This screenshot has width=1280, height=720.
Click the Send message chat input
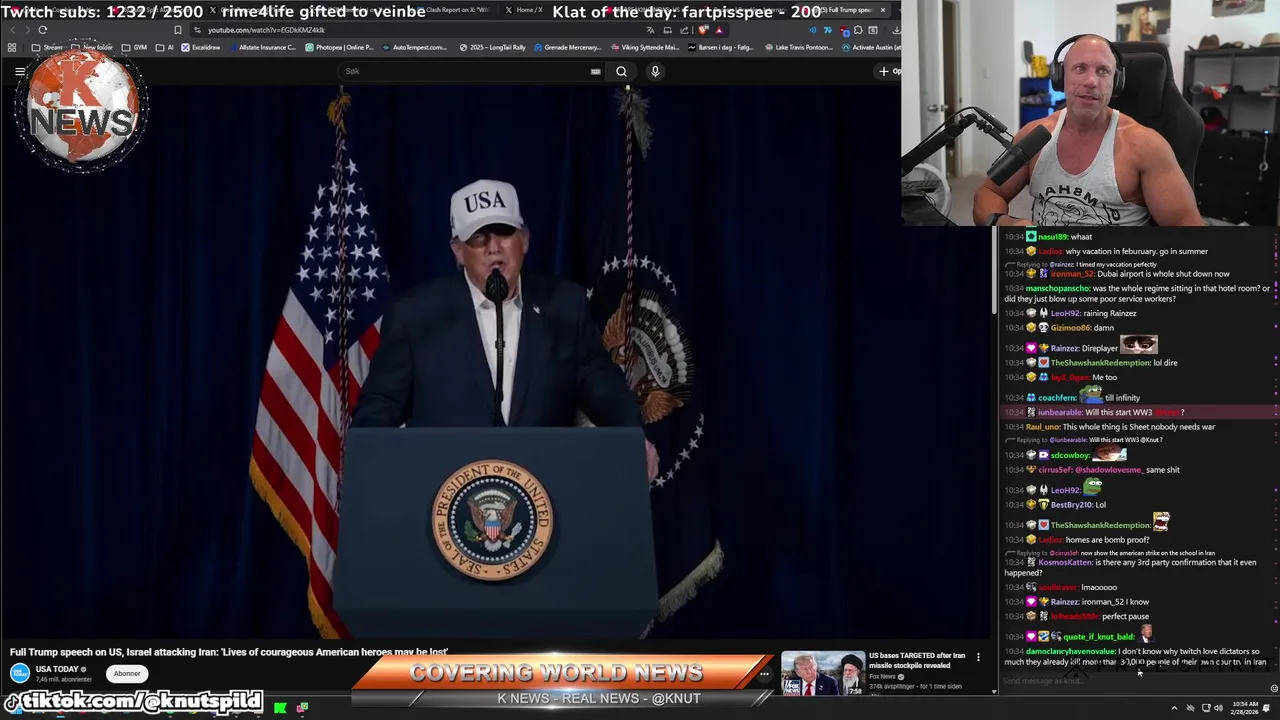[1130, 682]
